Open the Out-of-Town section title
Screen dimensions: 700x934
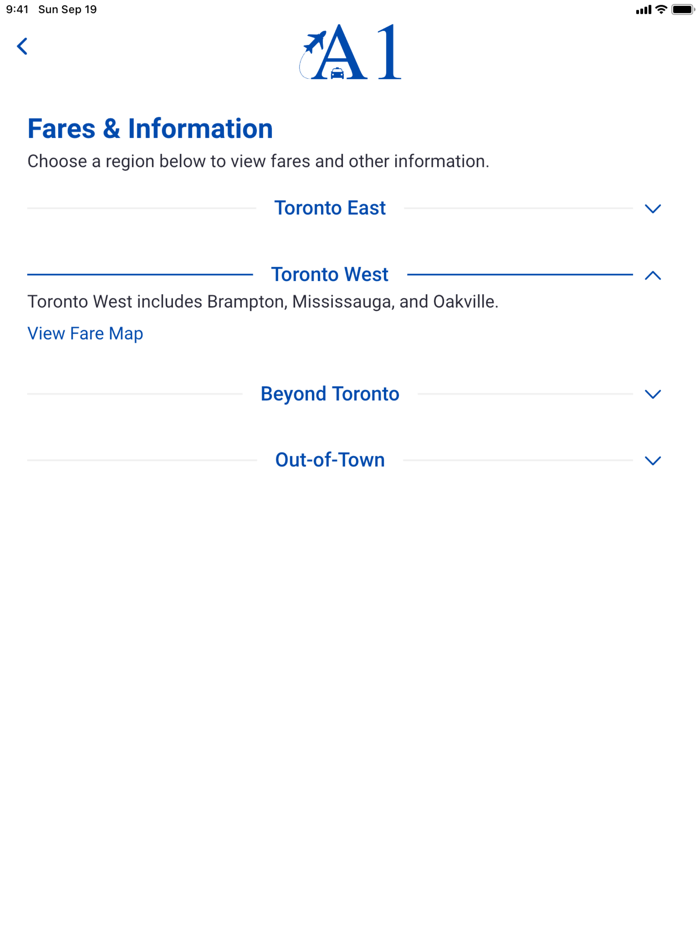[x=330, y=460]
